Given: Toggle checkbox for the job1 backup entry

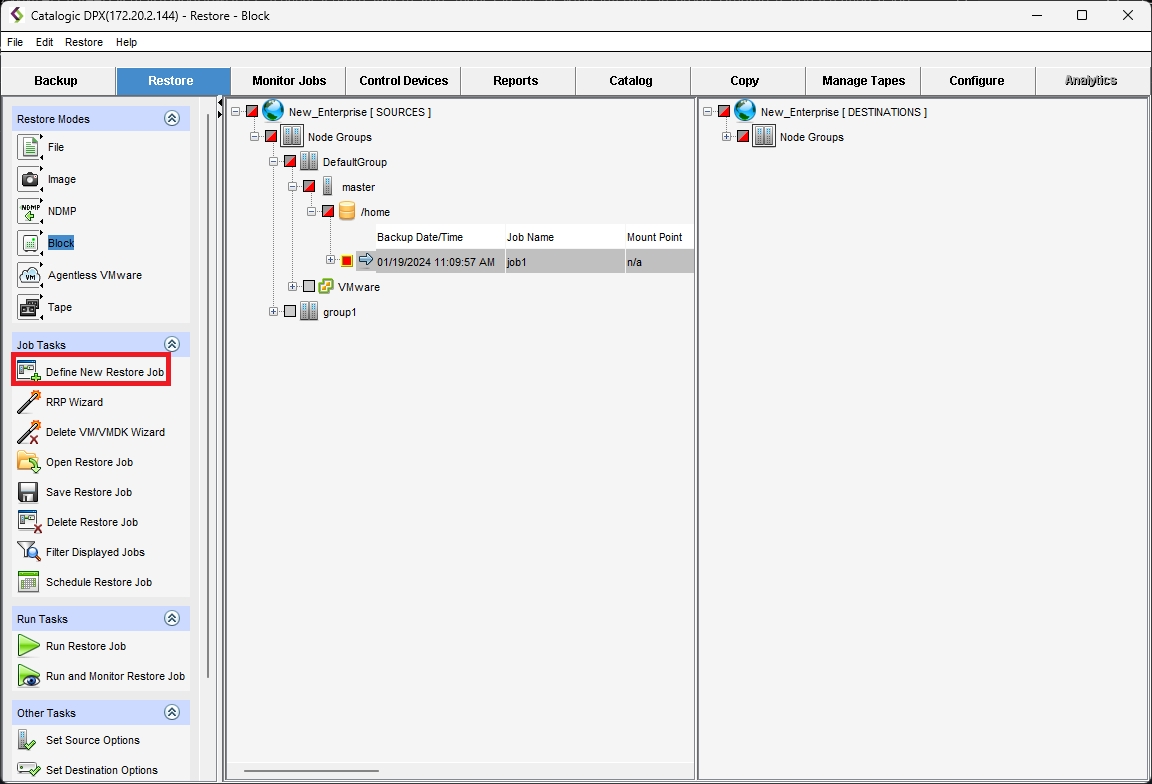Looking at the screenshot, I should tap(347, 261).
